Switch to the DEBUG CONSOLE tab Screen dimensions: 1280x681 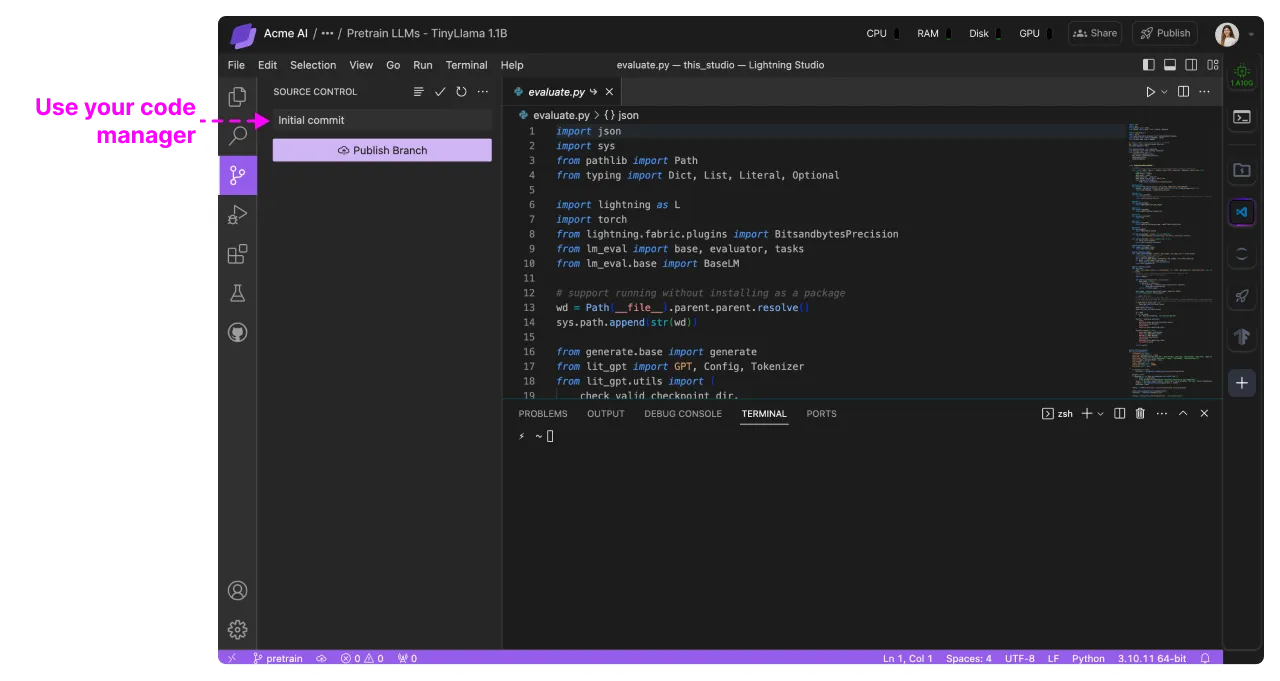(683, 414)
